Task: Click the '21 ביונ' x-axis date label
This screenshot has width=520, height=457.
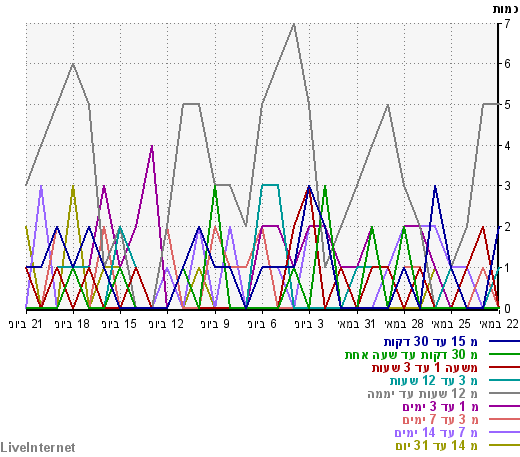Action: tap(26, 324)
